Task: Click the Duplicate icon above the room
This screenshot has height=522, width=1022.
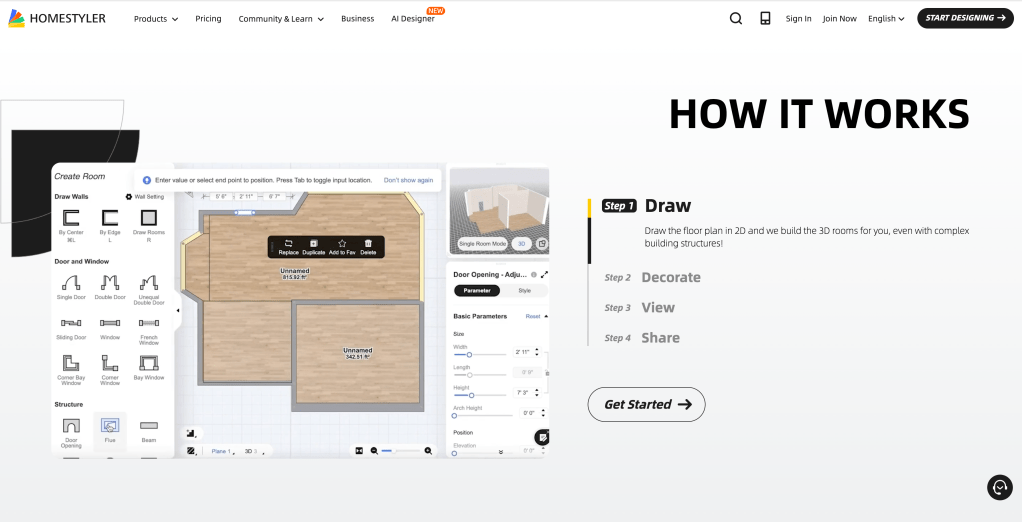Action: pos(313,243)
